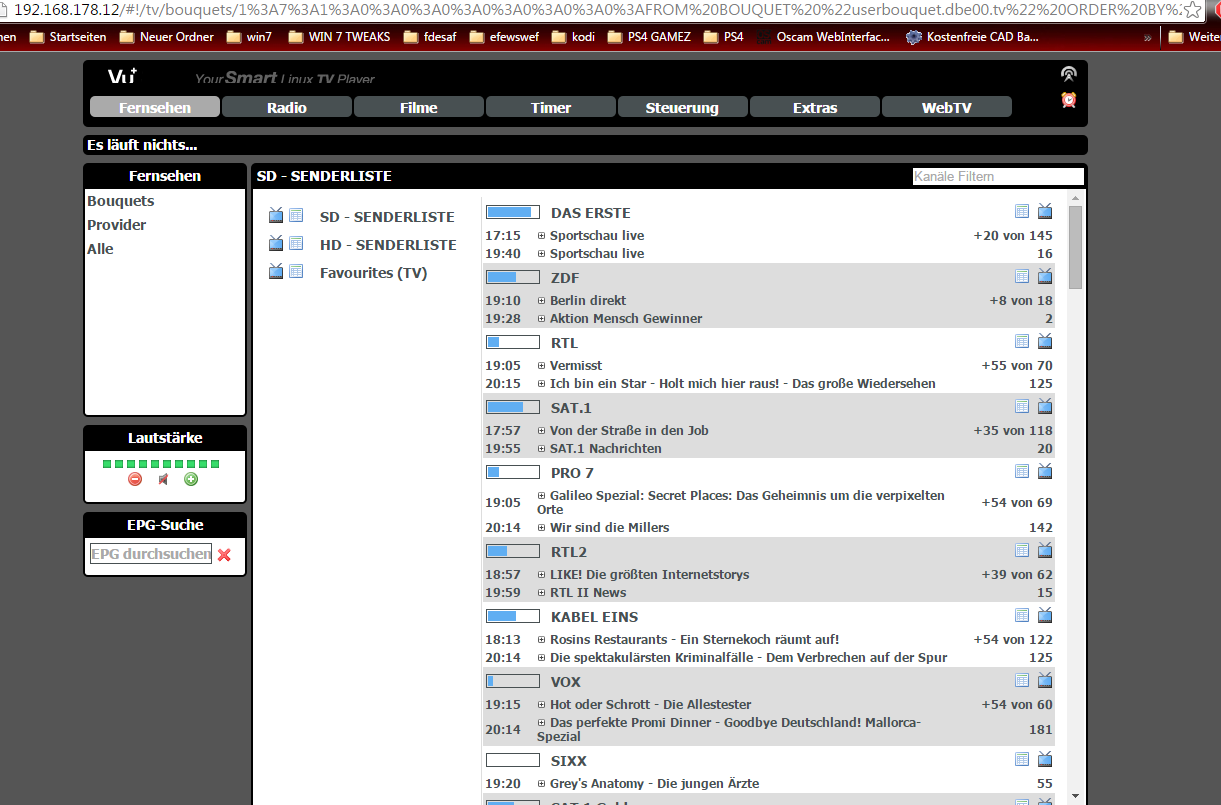This screenshot has height=805, width=1221.
Task: Open EPG icon for RTL2
Action: (x=1021, y=550)
